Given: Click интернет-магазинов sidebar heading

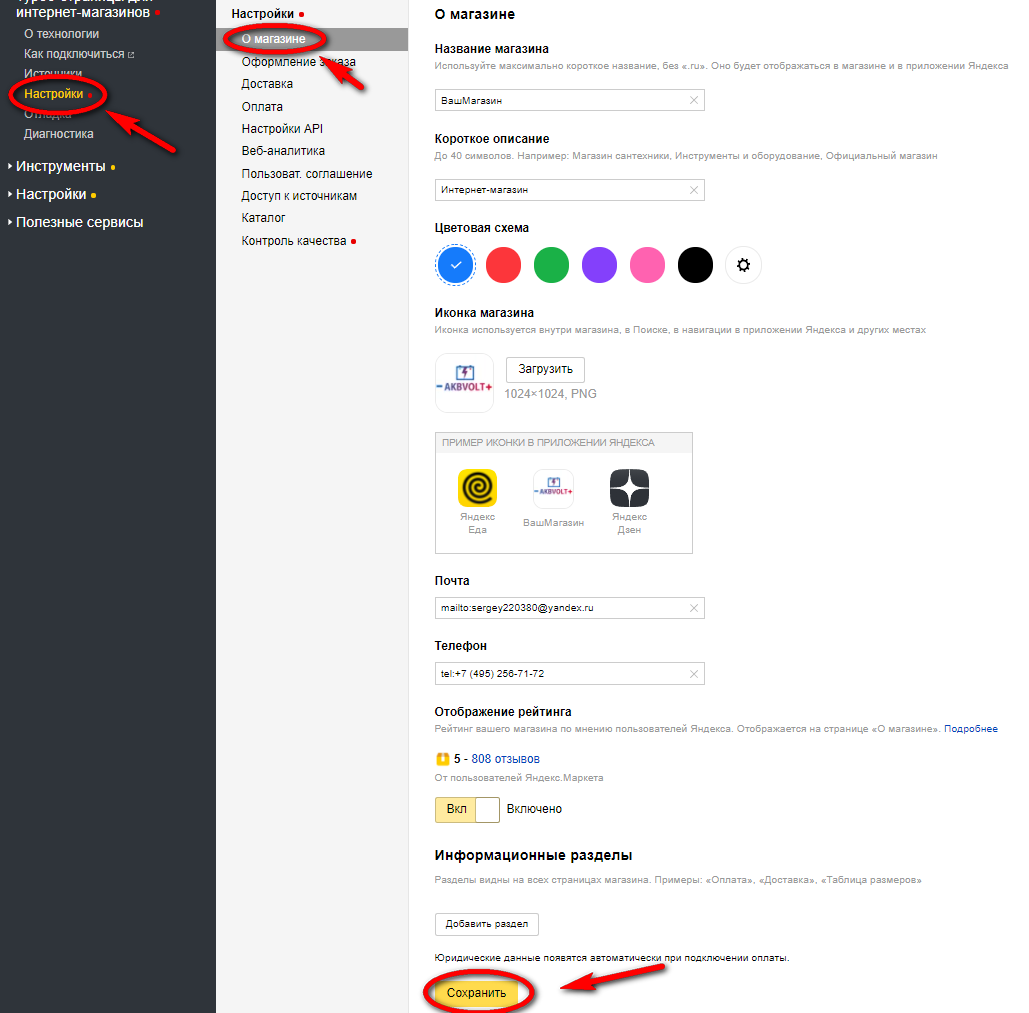Looking at the screenshot, I should 83,12.
